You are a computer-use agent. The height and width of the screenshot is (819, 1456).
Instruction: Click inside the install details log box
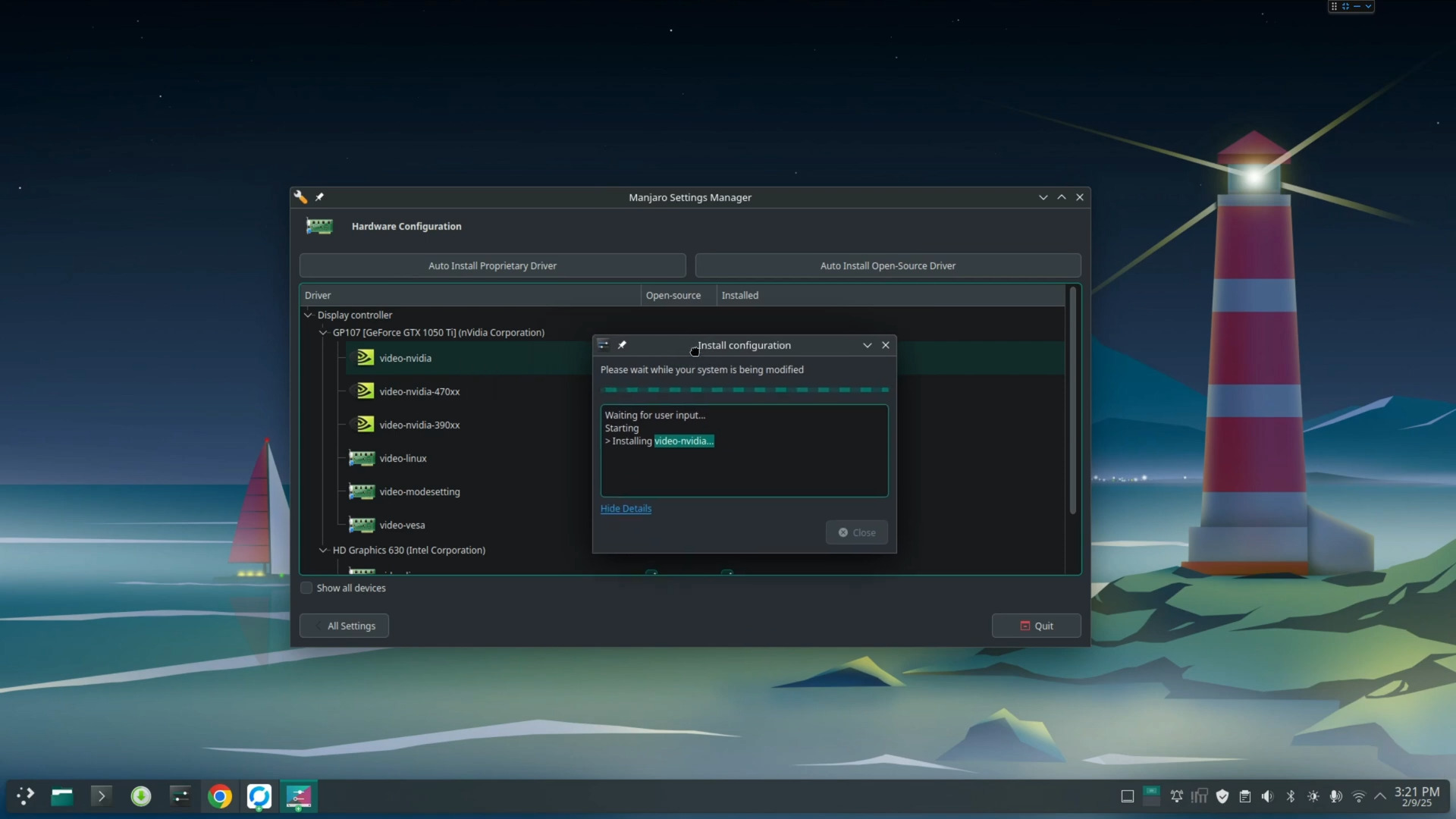(744, 450)
